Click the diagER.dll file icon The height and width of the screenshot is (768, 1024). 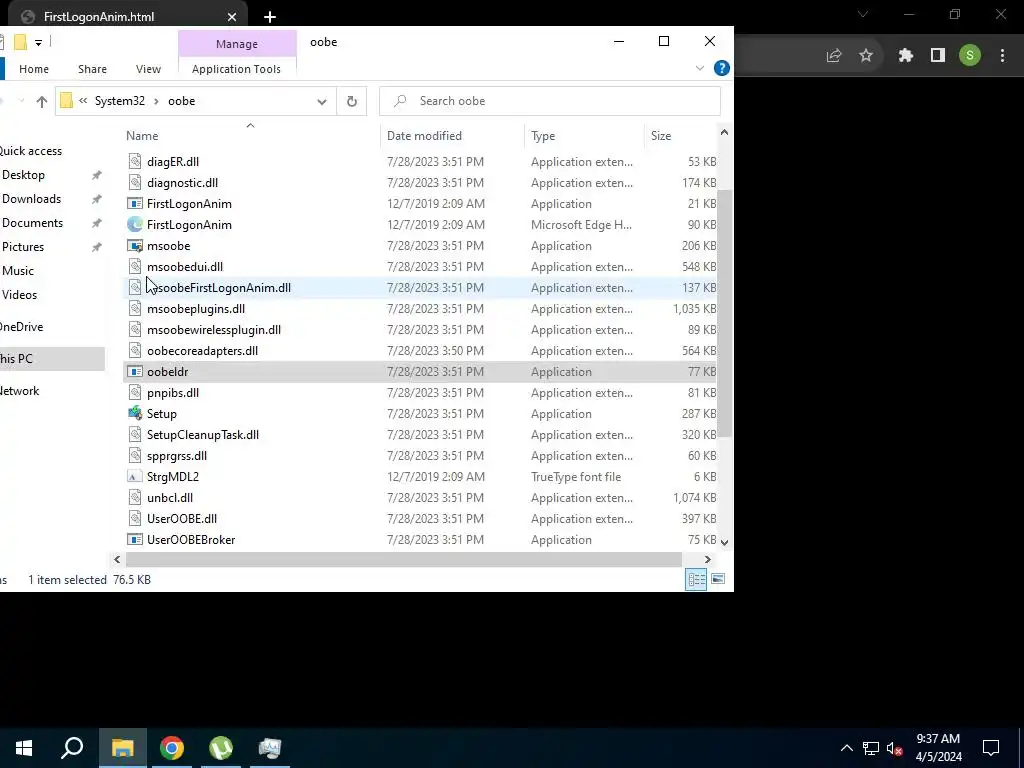[135, 161]
